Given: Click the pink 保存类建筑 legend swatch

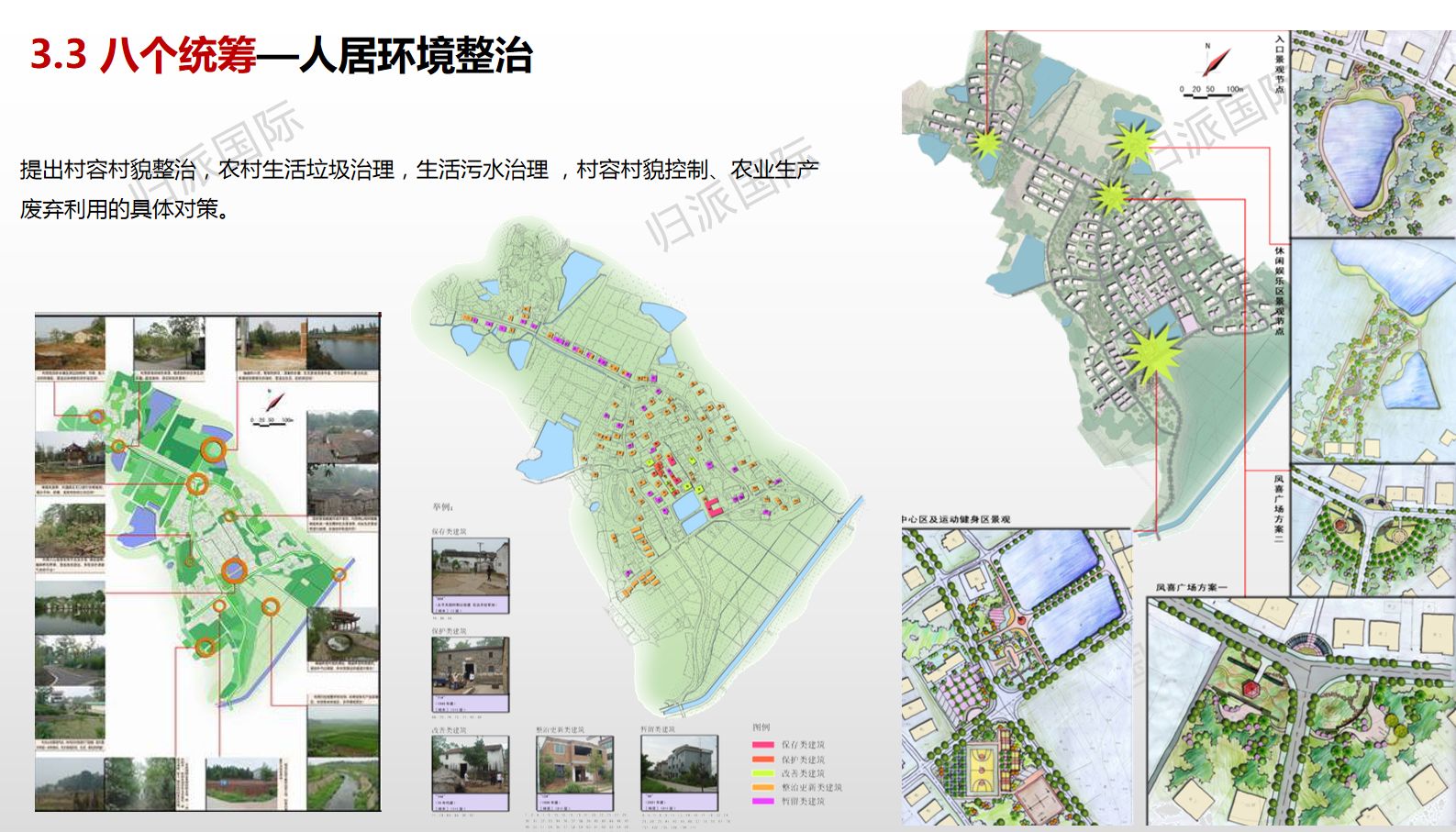Looking at the screenshot, I should [x=762, y=745].
